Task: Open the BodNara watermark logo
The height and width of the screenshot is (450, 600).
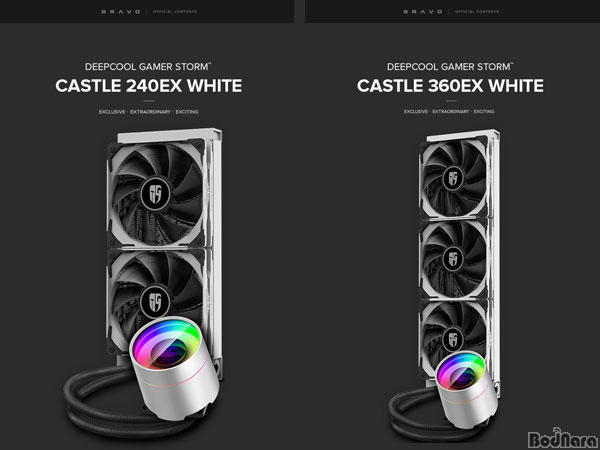Action: click(x=562, y=438)
